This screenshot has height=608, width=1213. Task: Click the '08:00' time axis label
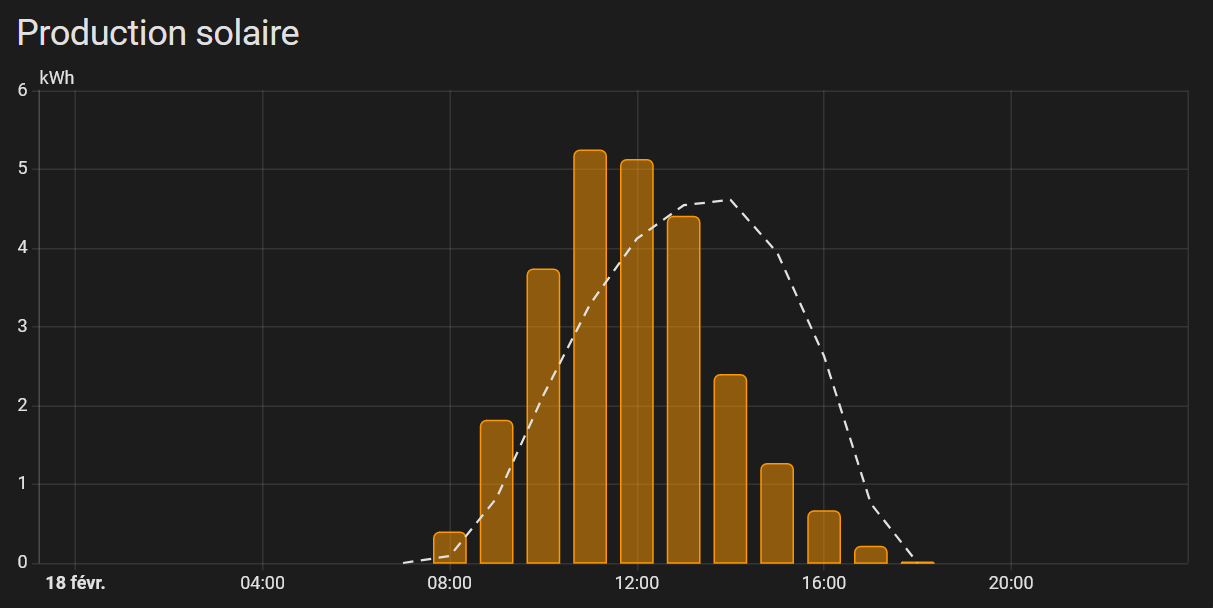tap(450, 583)
